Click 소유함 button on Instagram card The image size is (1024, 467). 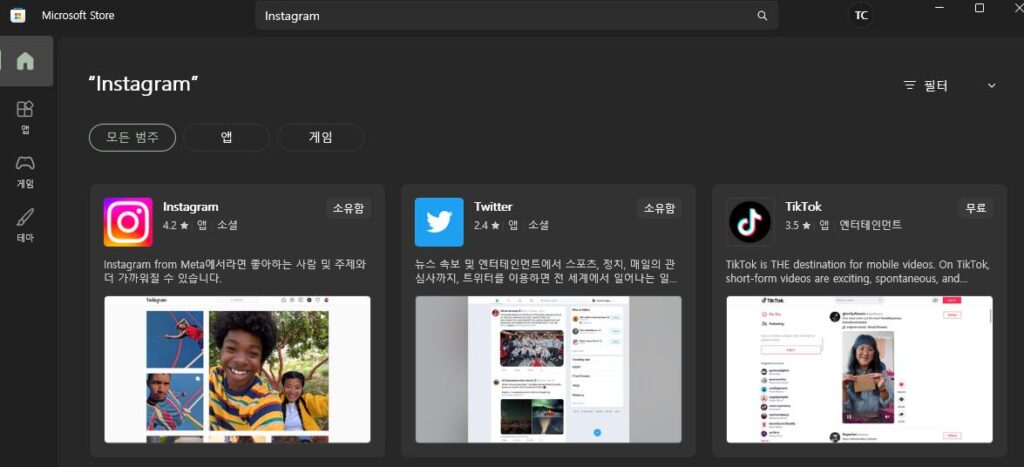[348, 208]
